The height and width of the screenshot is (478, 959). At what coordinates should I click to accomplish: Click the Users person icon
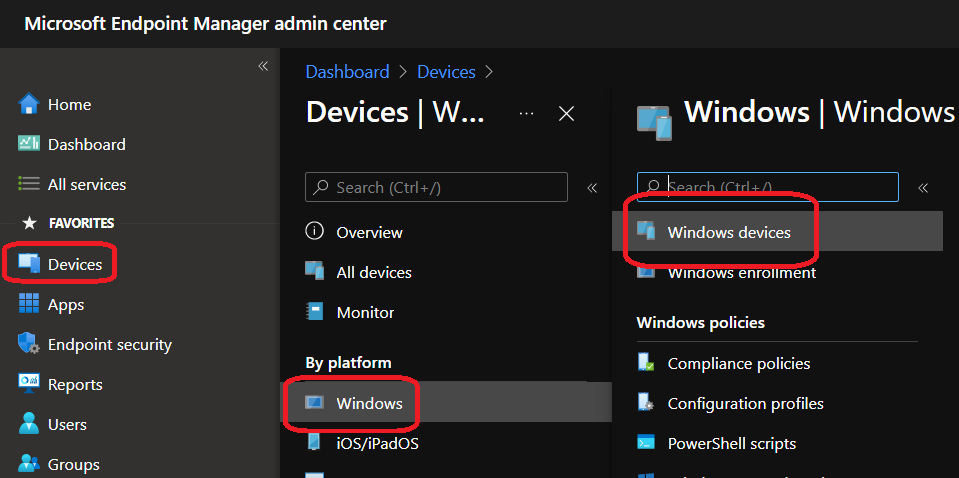pos(29,424)
